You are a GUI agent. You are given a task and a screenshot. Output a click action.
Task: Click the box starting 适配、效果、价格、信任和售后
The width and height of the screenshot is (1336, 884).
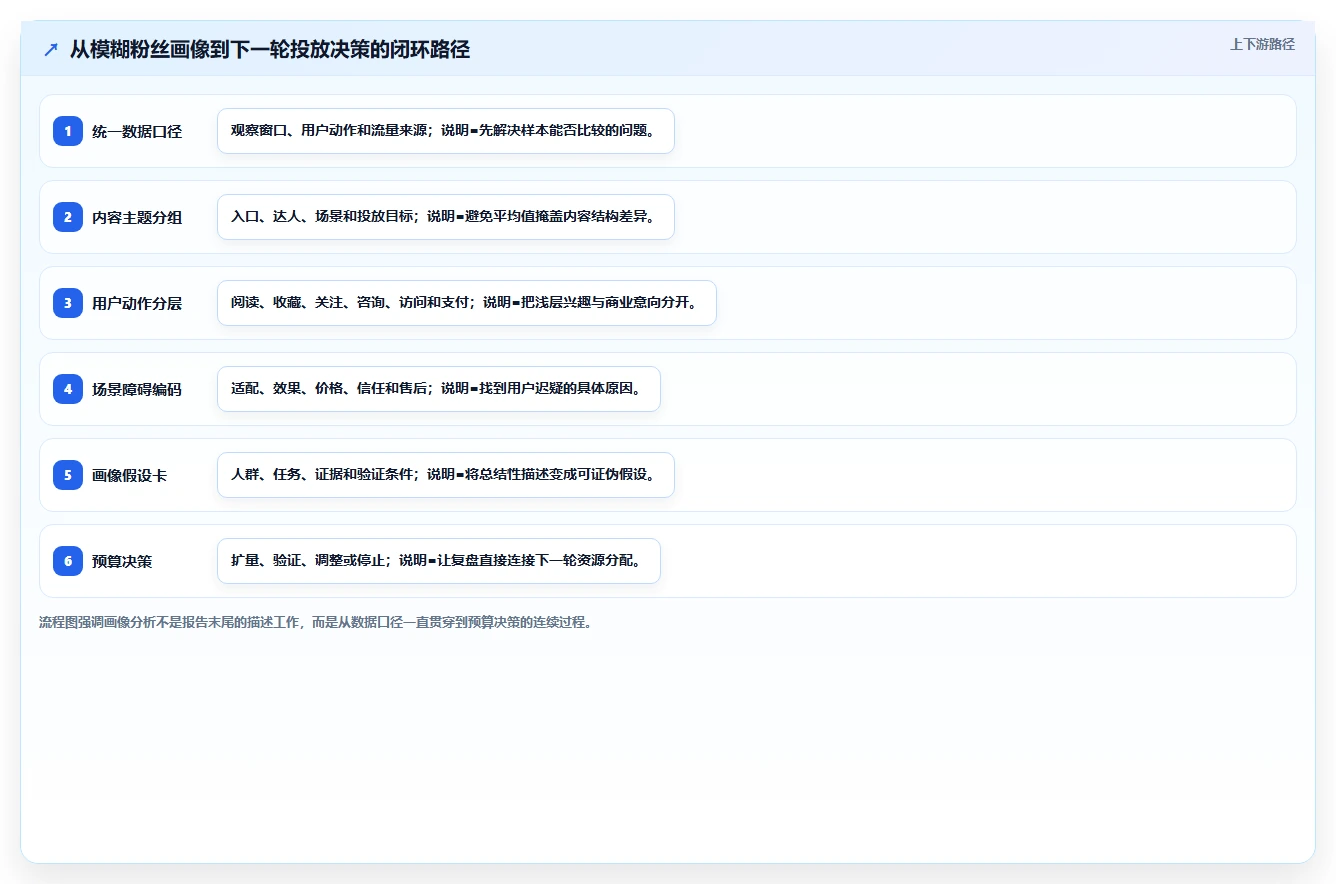[x=439, y=389]
